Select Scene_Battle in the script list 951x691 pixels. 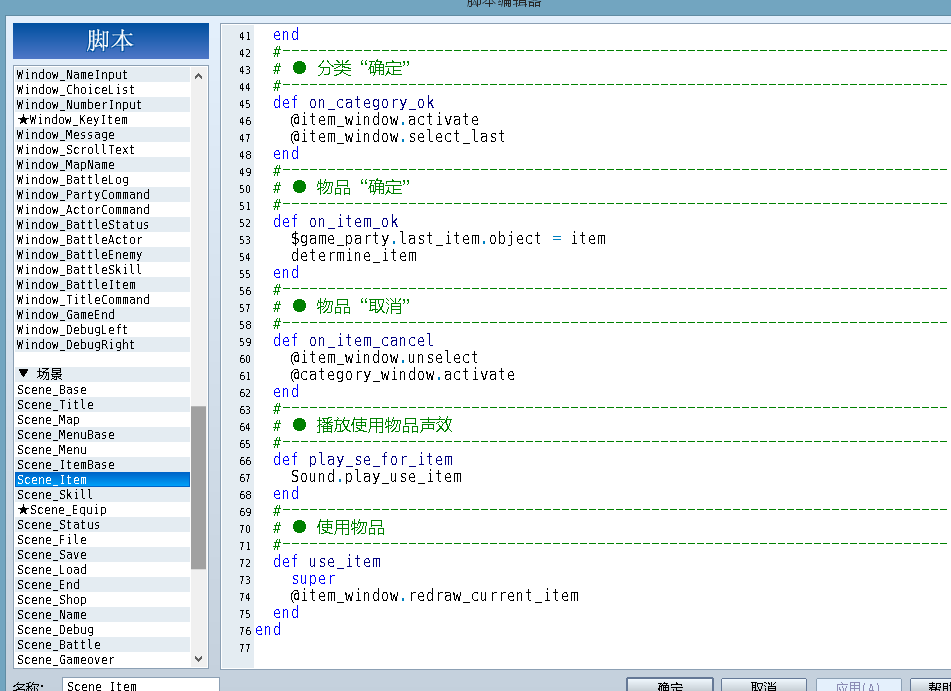[x=102, y=644]
